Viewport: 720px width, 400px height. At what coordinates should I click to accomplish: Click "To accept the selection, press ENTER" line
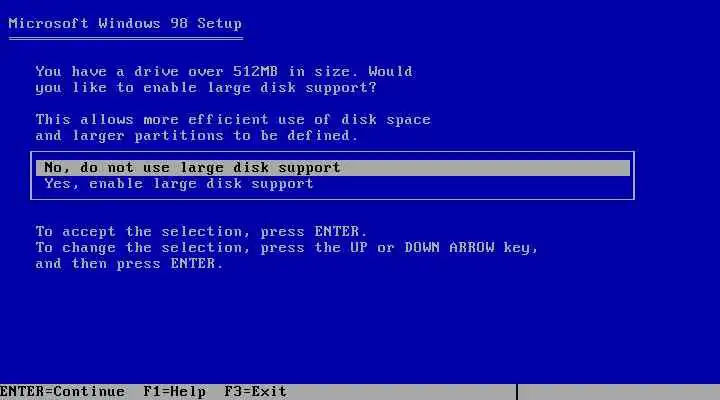(201, 231)
